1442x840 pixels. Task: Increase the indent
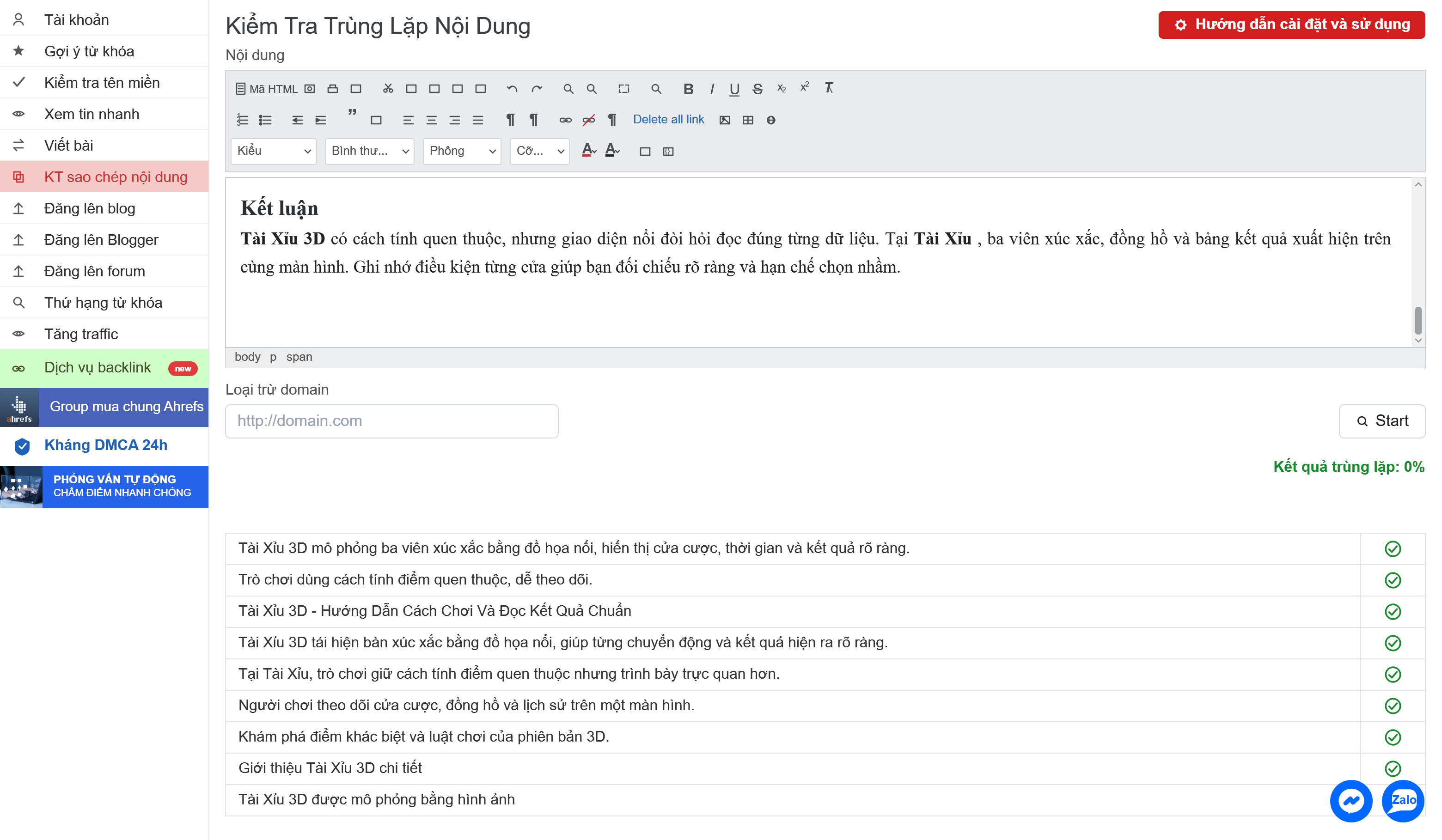[x=320, y=120]
